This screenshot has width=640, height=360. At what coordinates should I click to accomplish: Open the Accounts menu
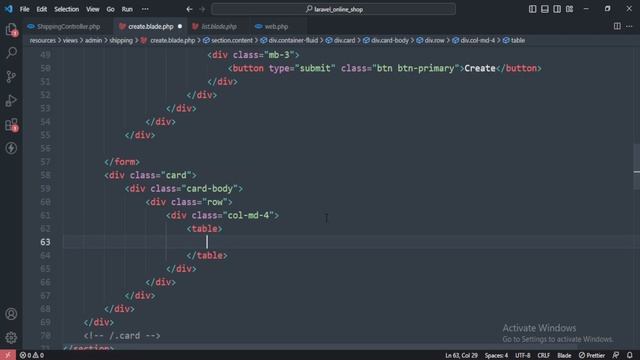(x=11, y=314)
